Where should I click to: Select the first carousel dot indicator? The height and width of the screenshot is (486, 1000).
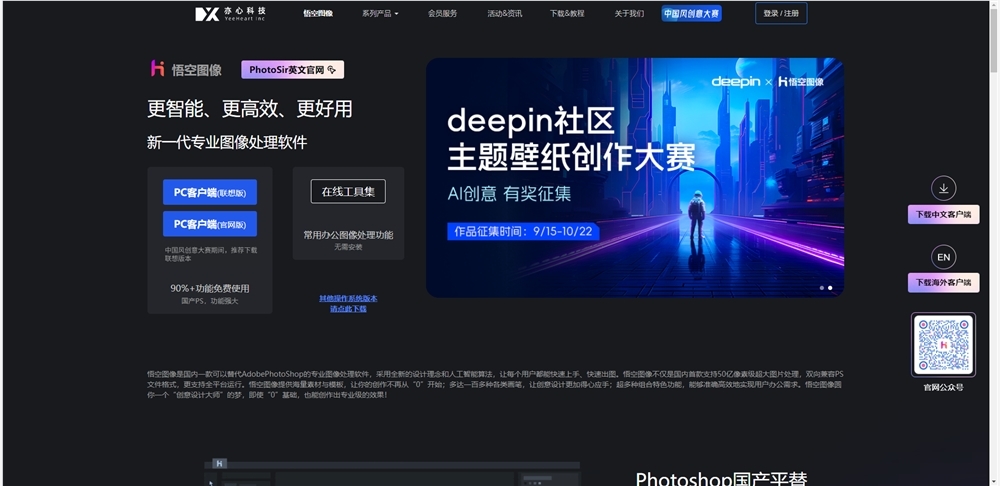[x=821, y=288]
